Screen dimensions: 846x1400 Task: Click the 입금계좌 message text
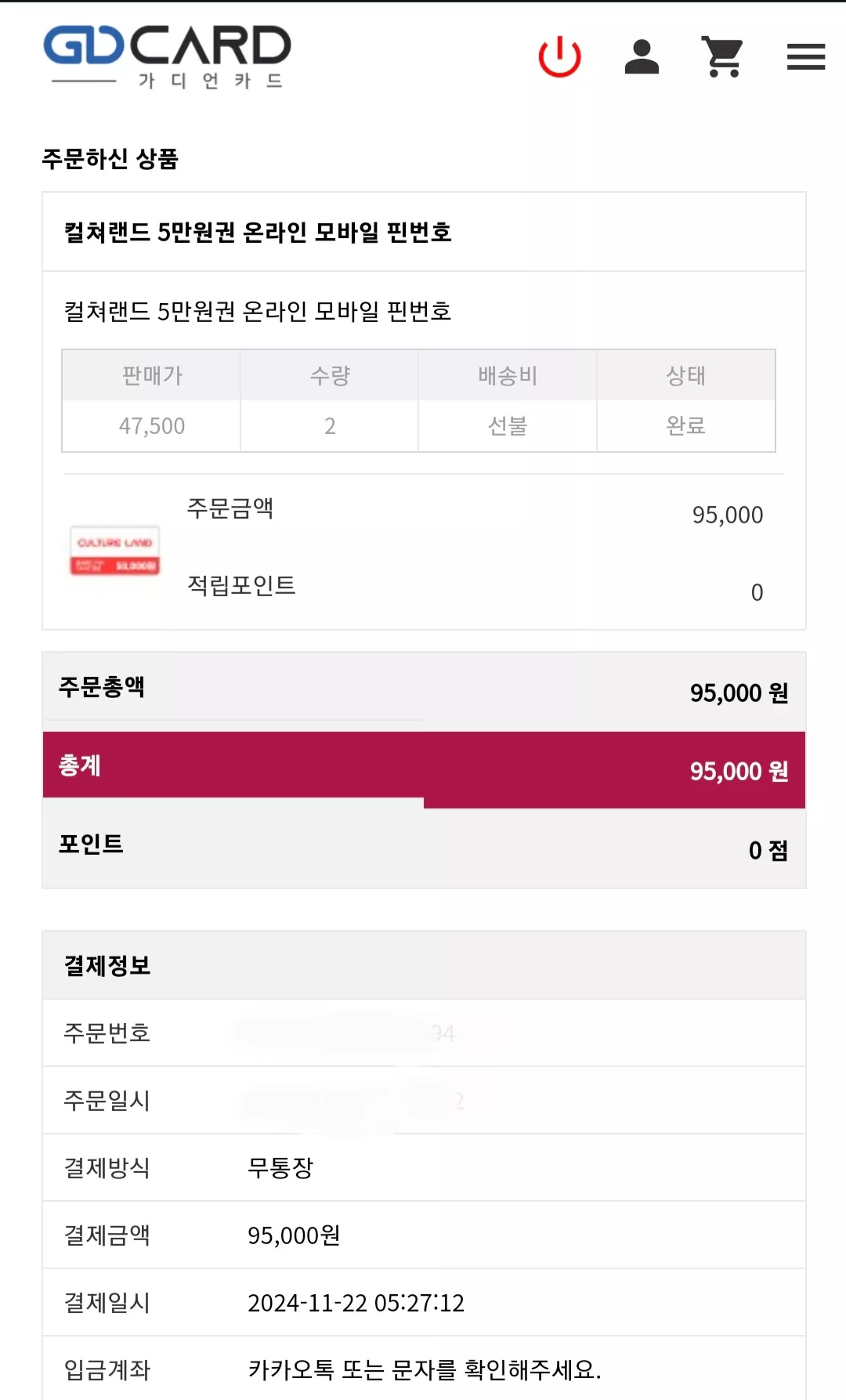[425, 1369]
